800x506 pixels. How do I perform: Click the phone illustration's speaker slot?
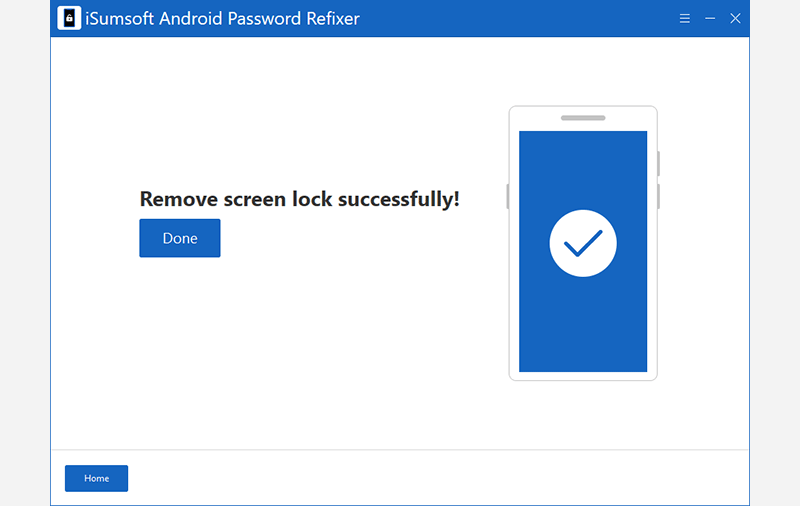pyautogui.click(x=583, y=118)
